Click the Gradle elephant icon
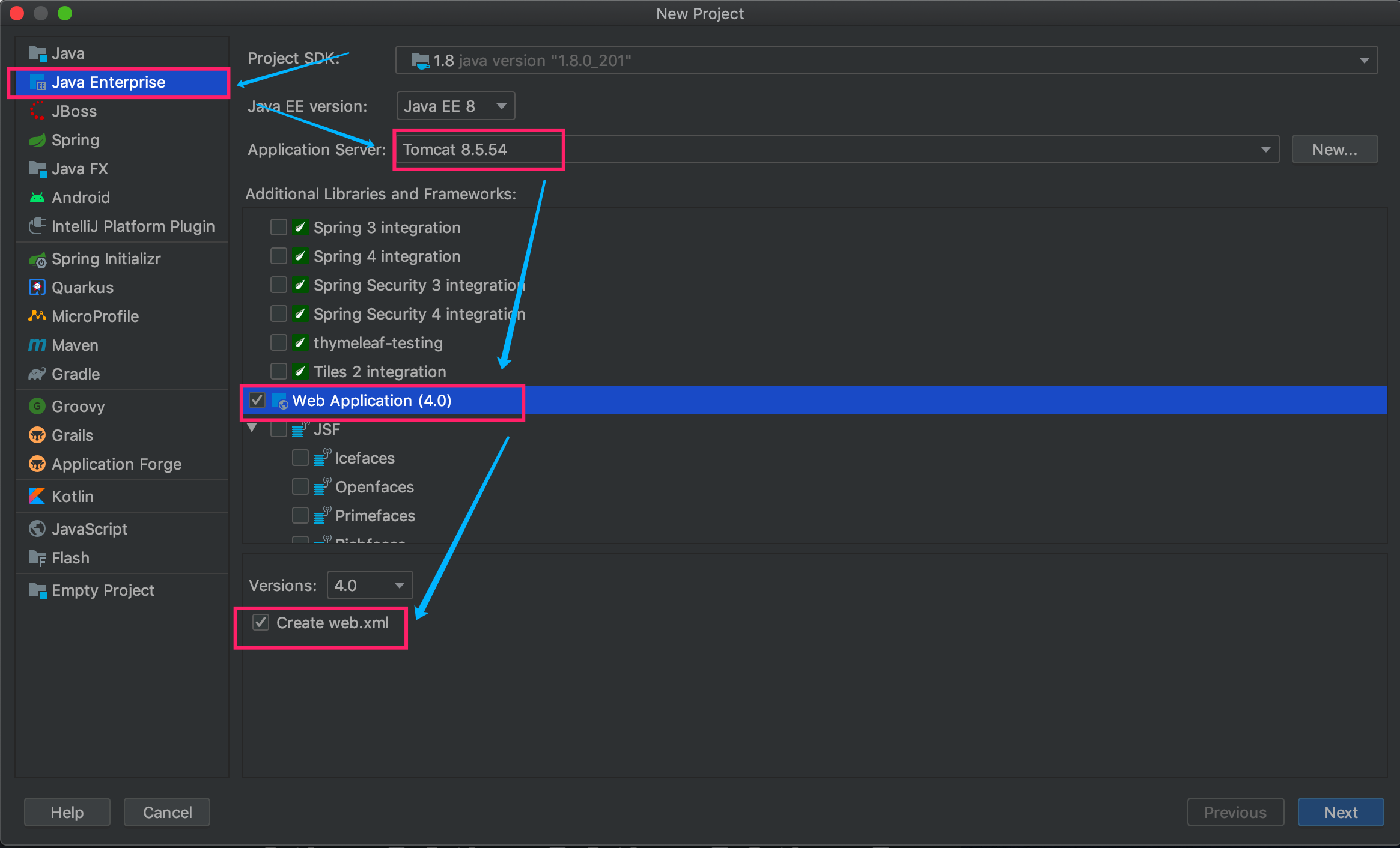This screenshot has width=1400, height=848. coord(37,374)
